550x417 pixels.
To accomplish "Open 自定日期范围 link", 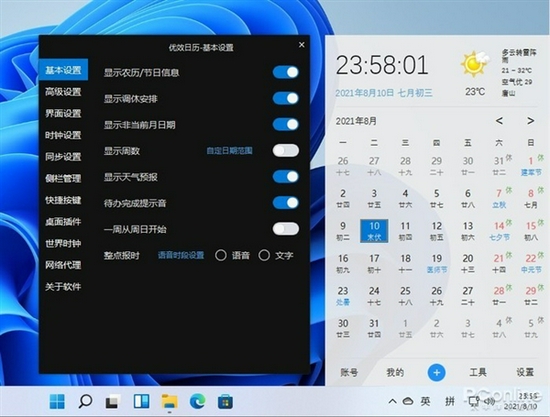I will (x=229, y=151).
